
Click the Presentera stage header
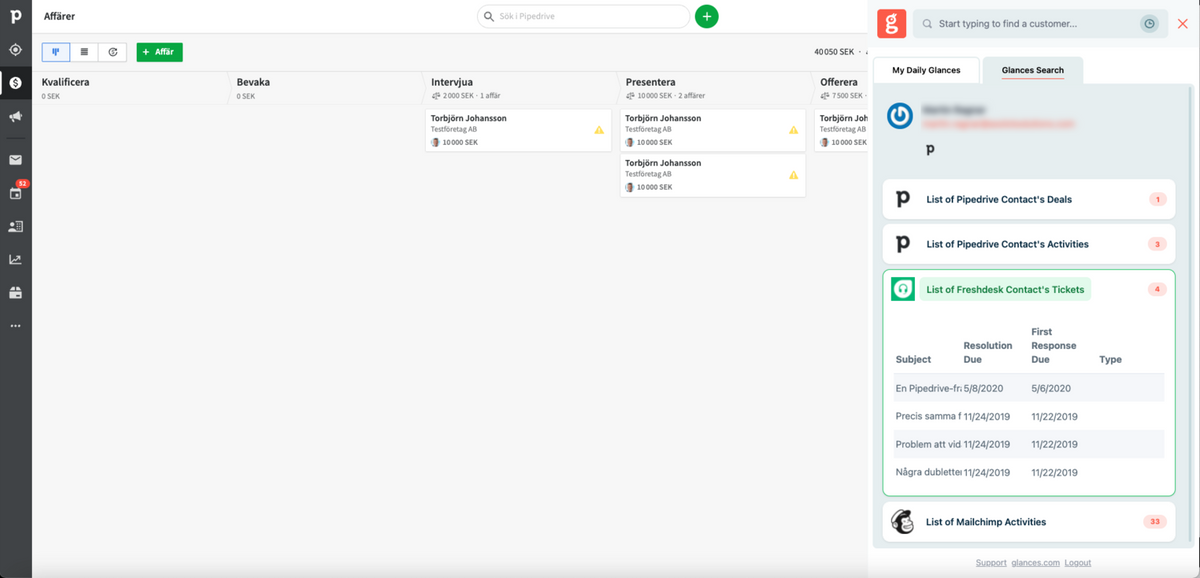click(651, 82)
